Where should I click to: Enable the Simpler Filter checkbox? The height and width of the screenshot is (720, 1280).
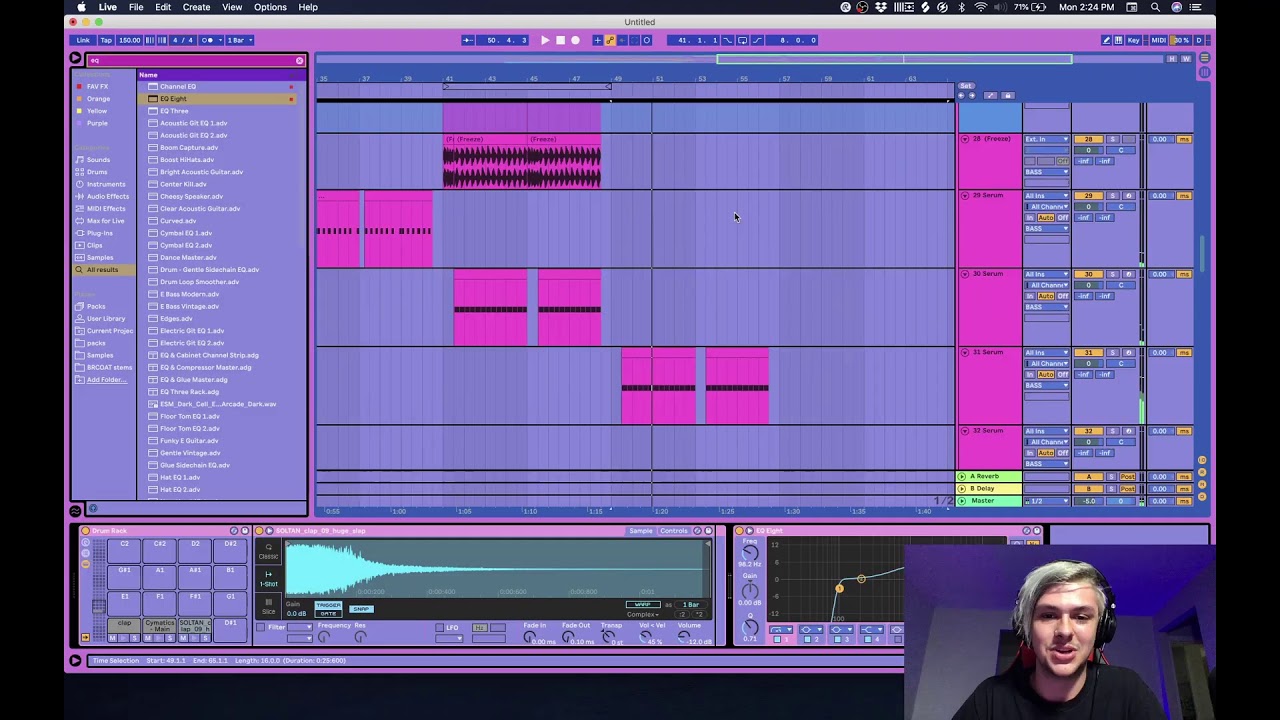coord(261,627)
